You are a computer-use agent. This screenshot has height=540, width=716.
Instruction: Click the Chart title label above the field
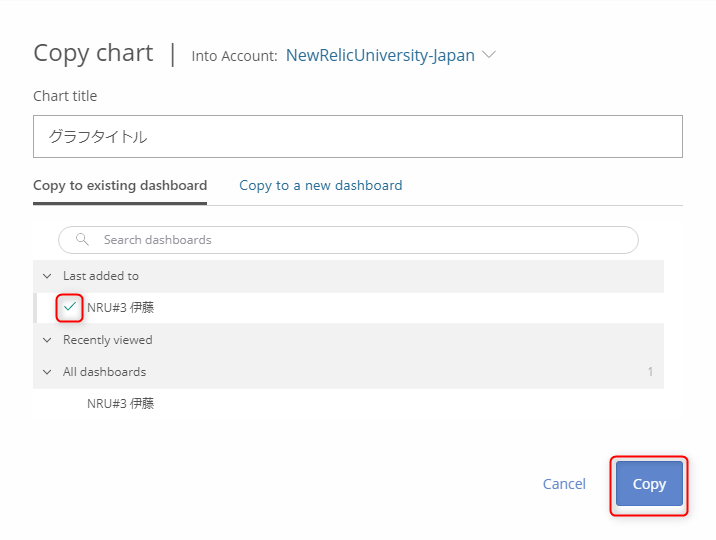pos(65,96)
